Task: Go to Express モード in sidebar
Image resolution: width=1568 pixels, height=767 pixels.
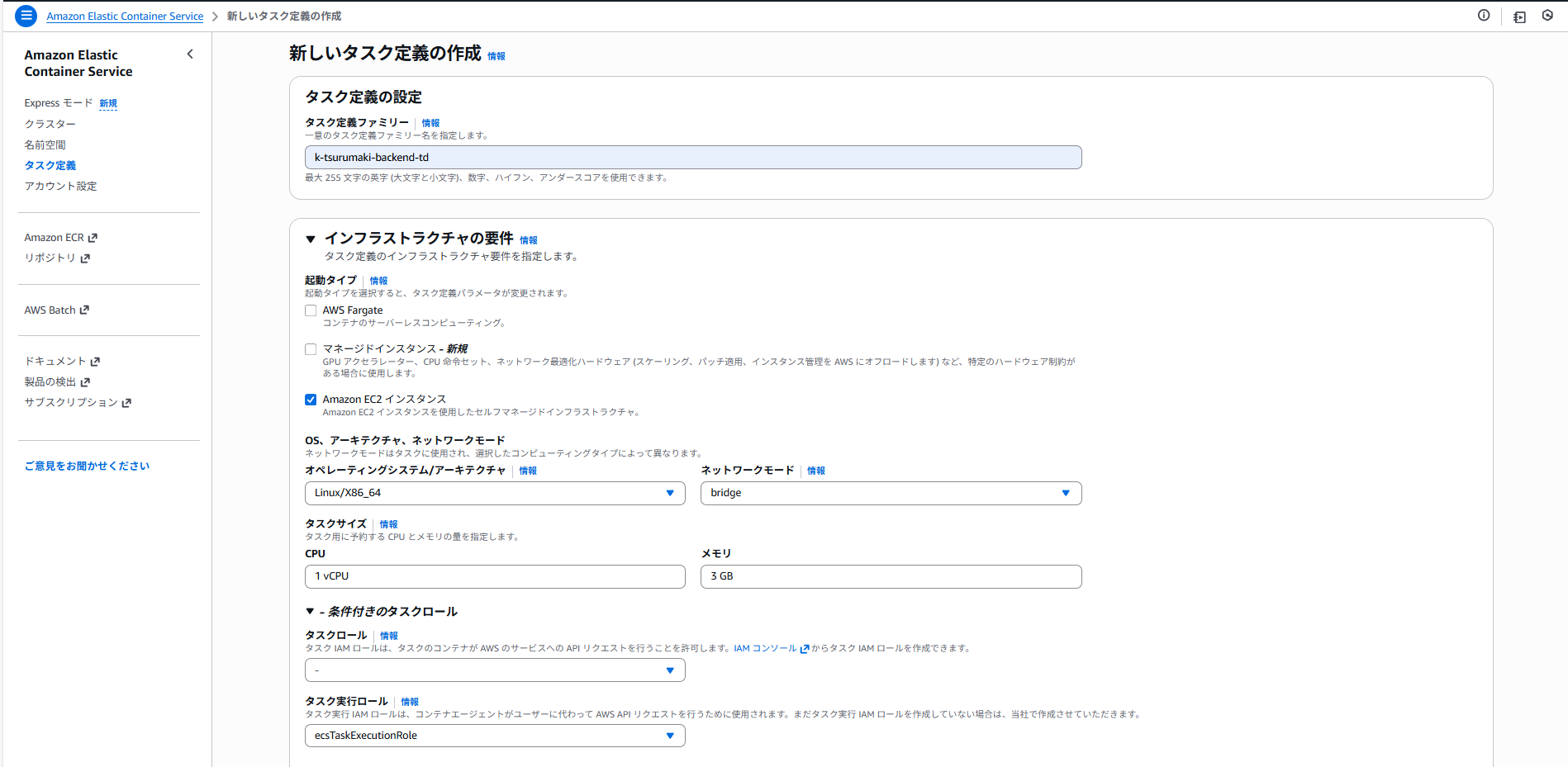Action: click(59, 103)
